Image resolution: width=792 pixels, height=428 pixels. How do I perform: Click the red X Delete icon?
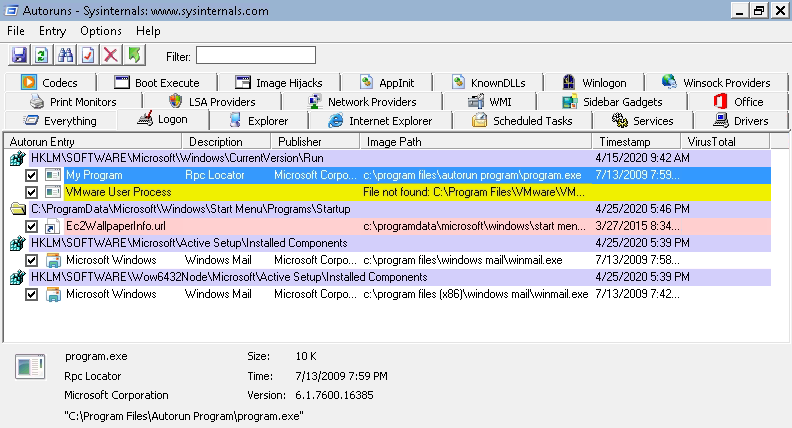tap(112, 55)
